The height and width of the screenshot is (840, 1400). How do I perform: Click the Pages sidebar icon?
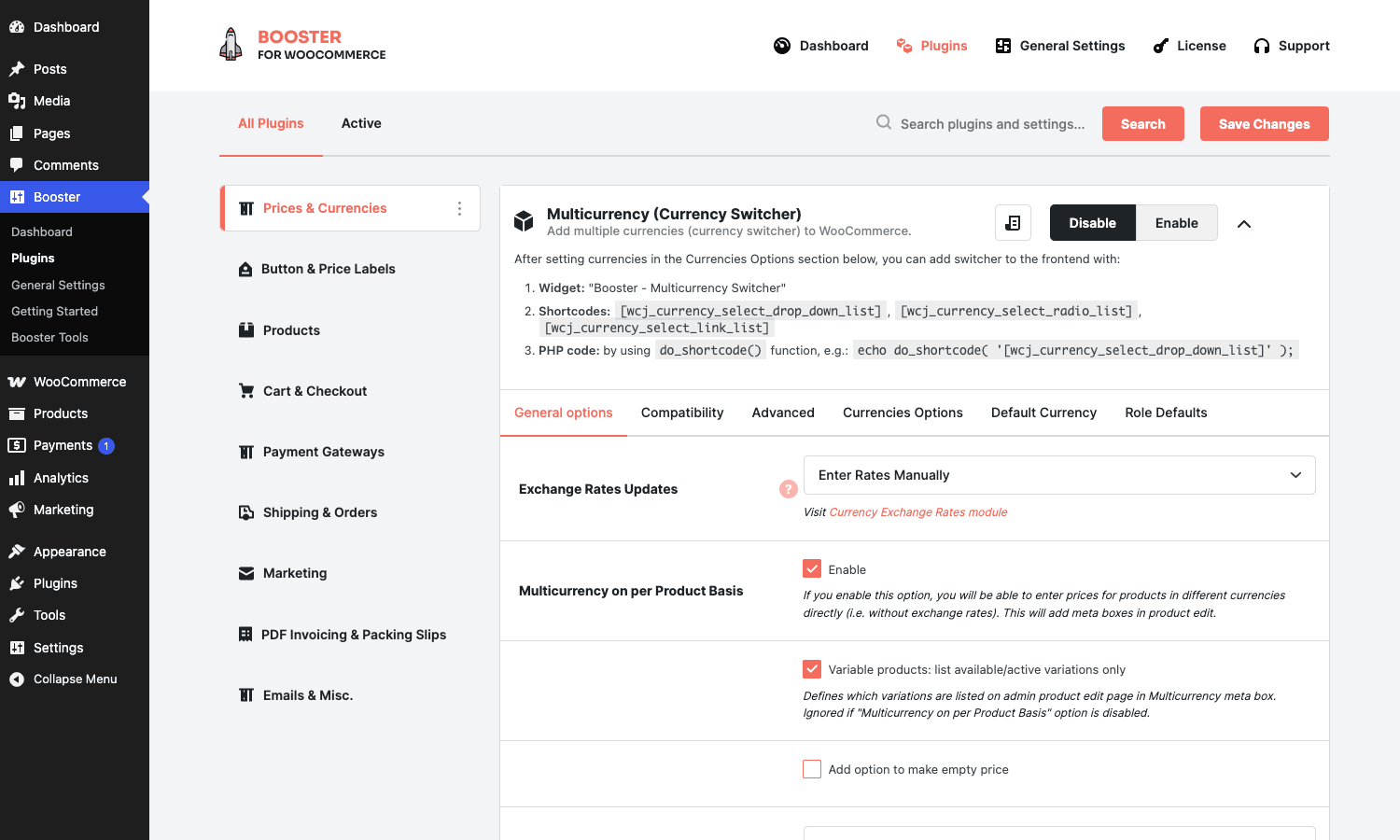17,133
